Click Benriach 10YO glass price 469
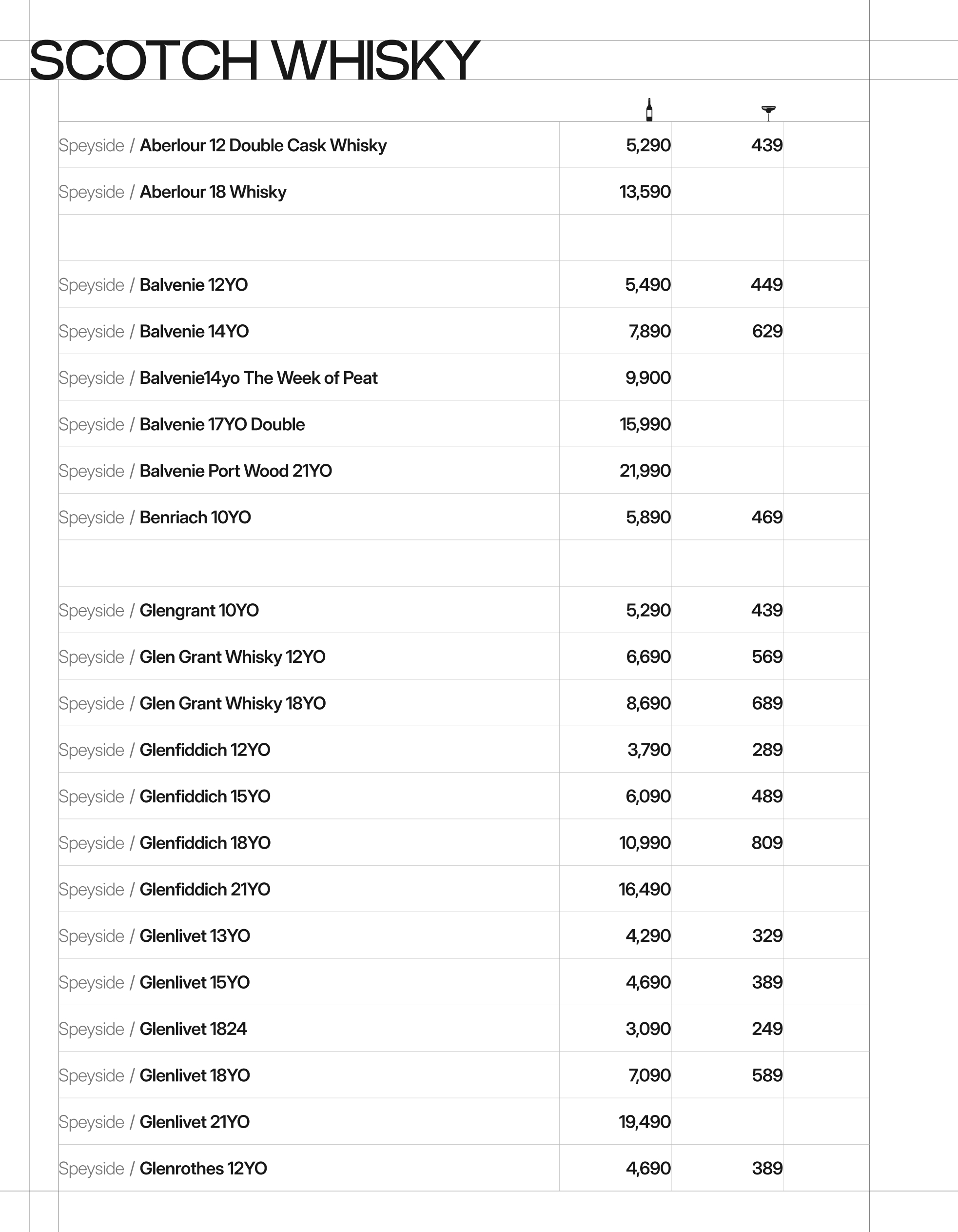Image resolution: width=958 pixels, height=1232 pixels. click(x=766, y=517)
